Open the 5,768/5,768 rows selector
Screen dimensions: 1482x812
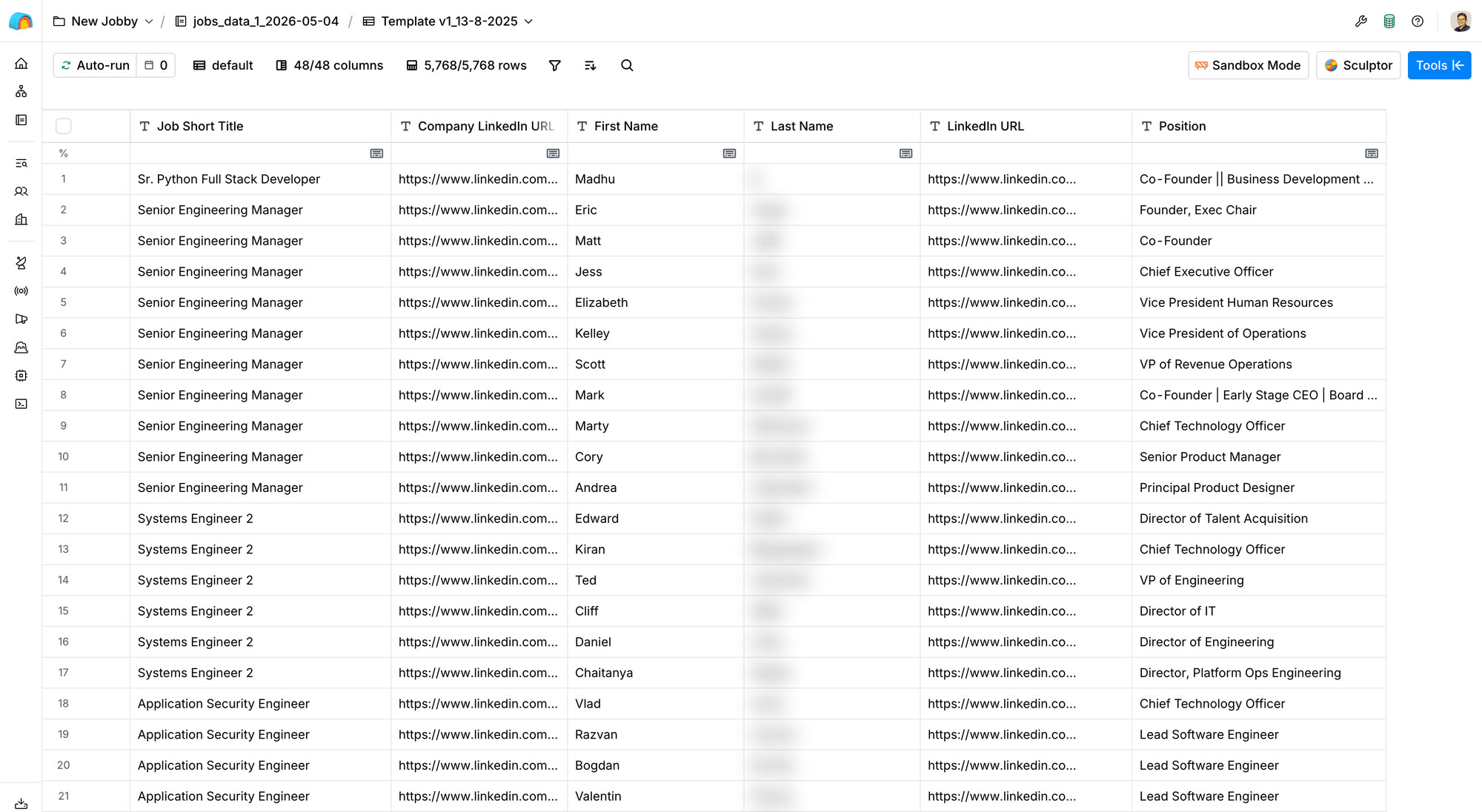click(x=466, y=65)
